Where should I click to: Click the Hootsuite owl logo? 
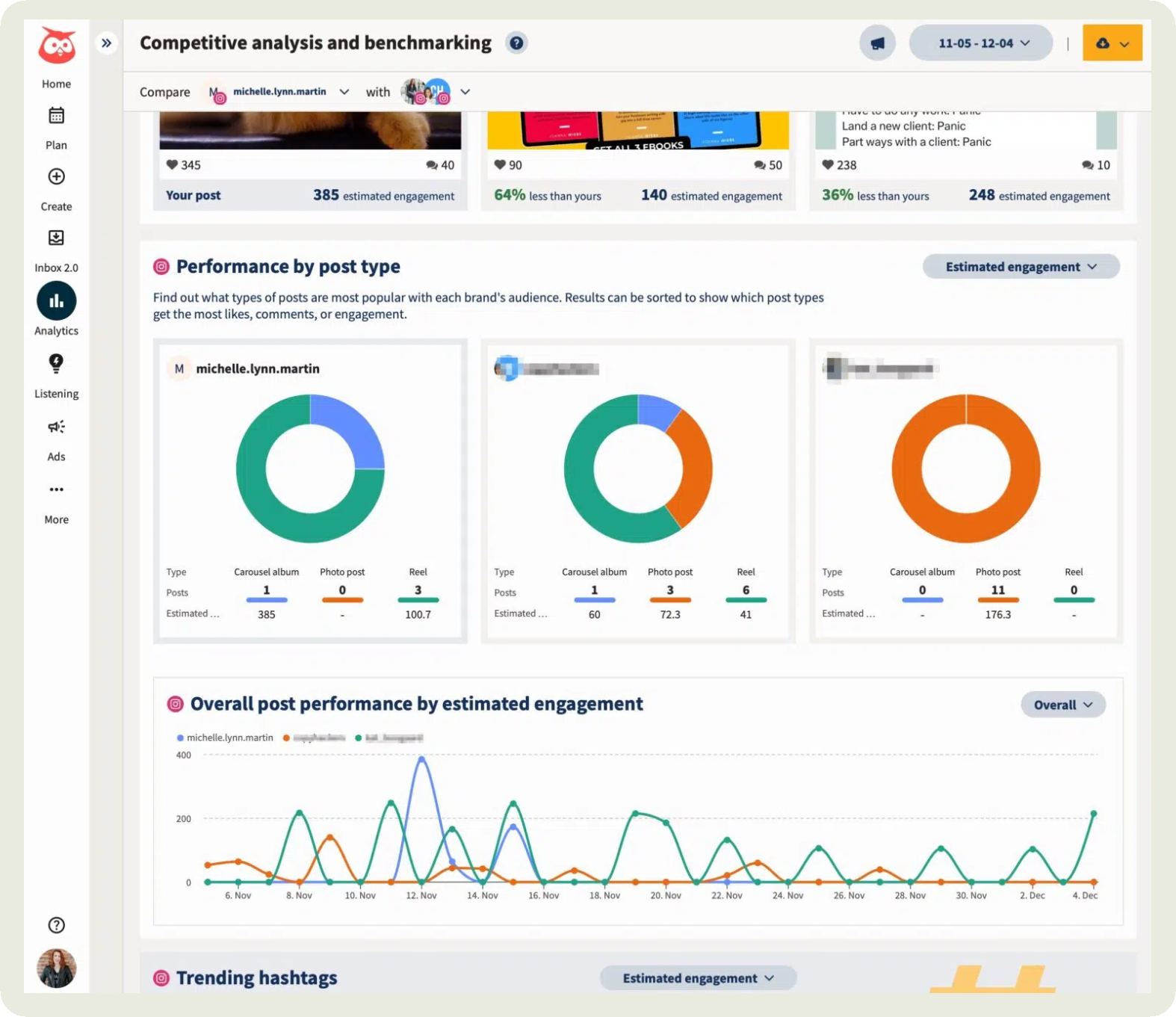coord(57,46)
